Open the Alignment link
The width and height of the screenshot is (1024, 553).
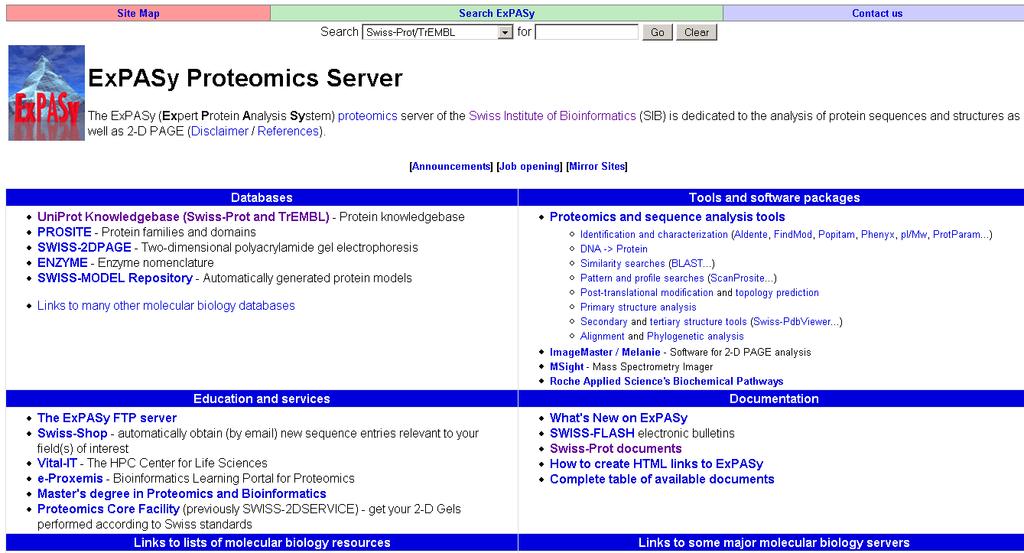pos(602,336)
